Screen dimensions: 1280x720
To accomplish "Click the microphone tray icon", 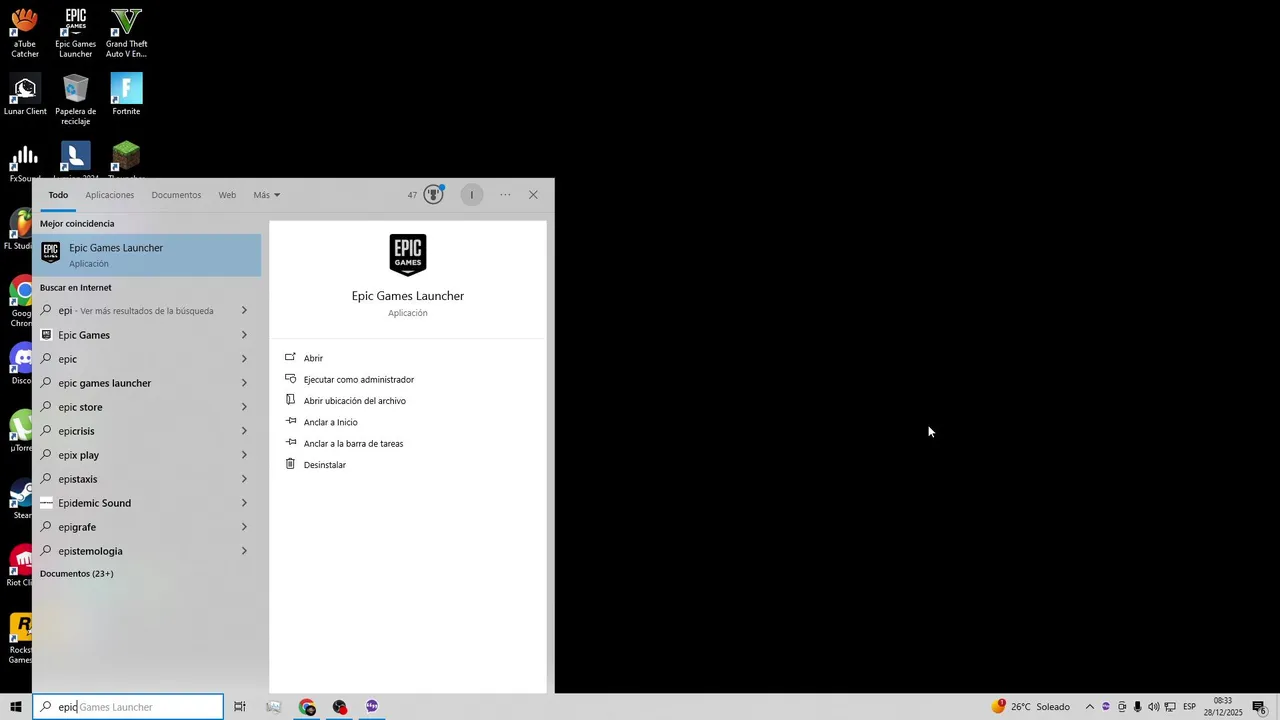I will click(1137, 707).
